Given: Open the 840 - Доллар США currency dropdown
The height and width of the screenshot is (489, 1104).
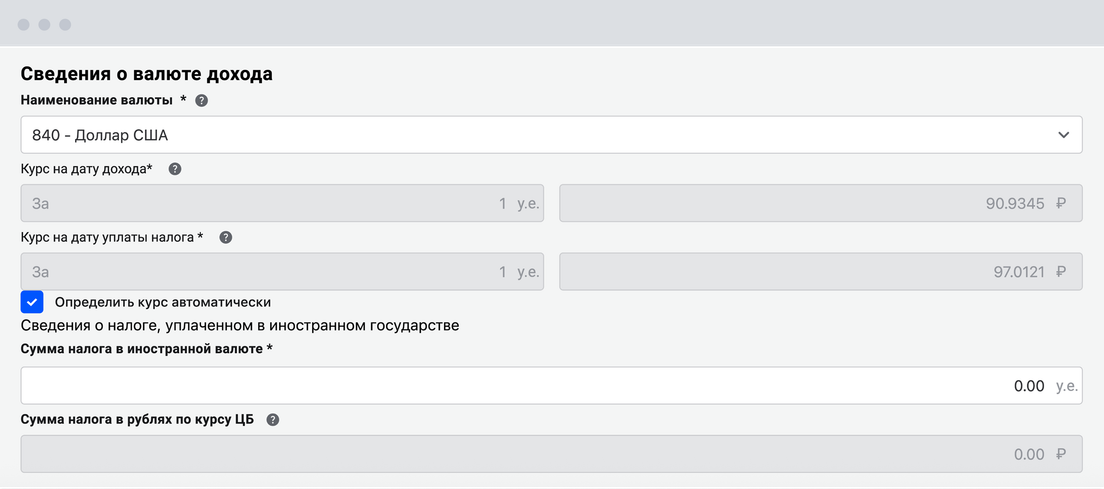Looking at the screenshot, I should pos(551,135).
